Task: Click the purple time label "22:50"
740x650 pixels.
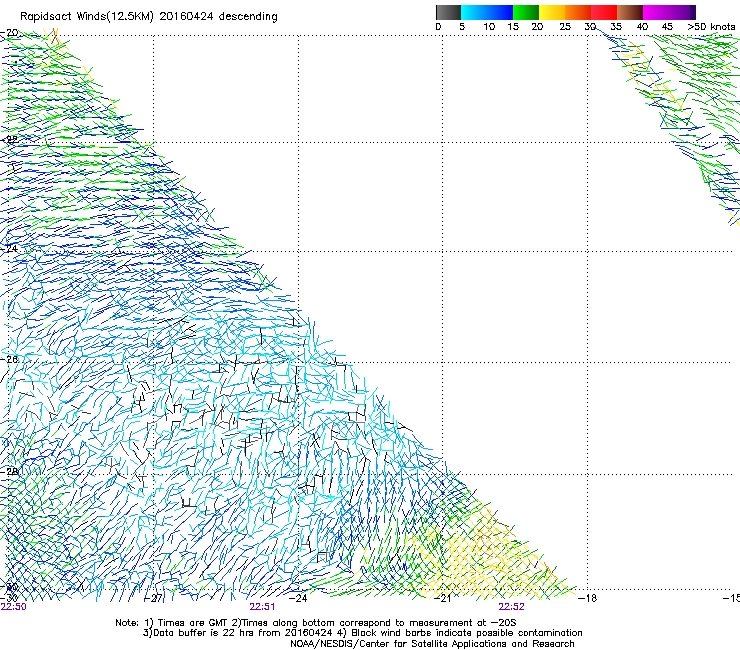Action: point(13,607)
